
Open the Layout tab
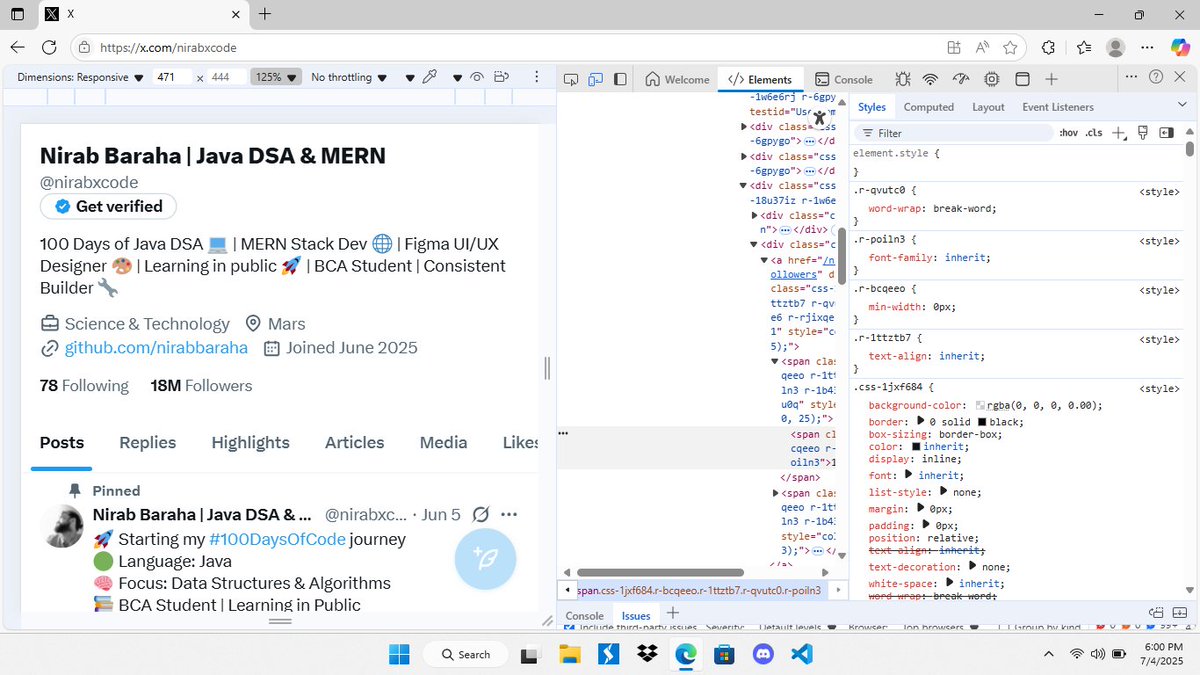(988, 107)
